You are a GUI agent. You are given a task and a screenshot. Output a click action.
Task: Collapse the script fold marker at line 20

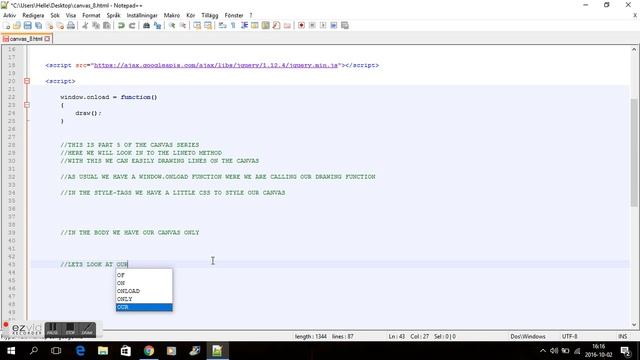[27, 81]
